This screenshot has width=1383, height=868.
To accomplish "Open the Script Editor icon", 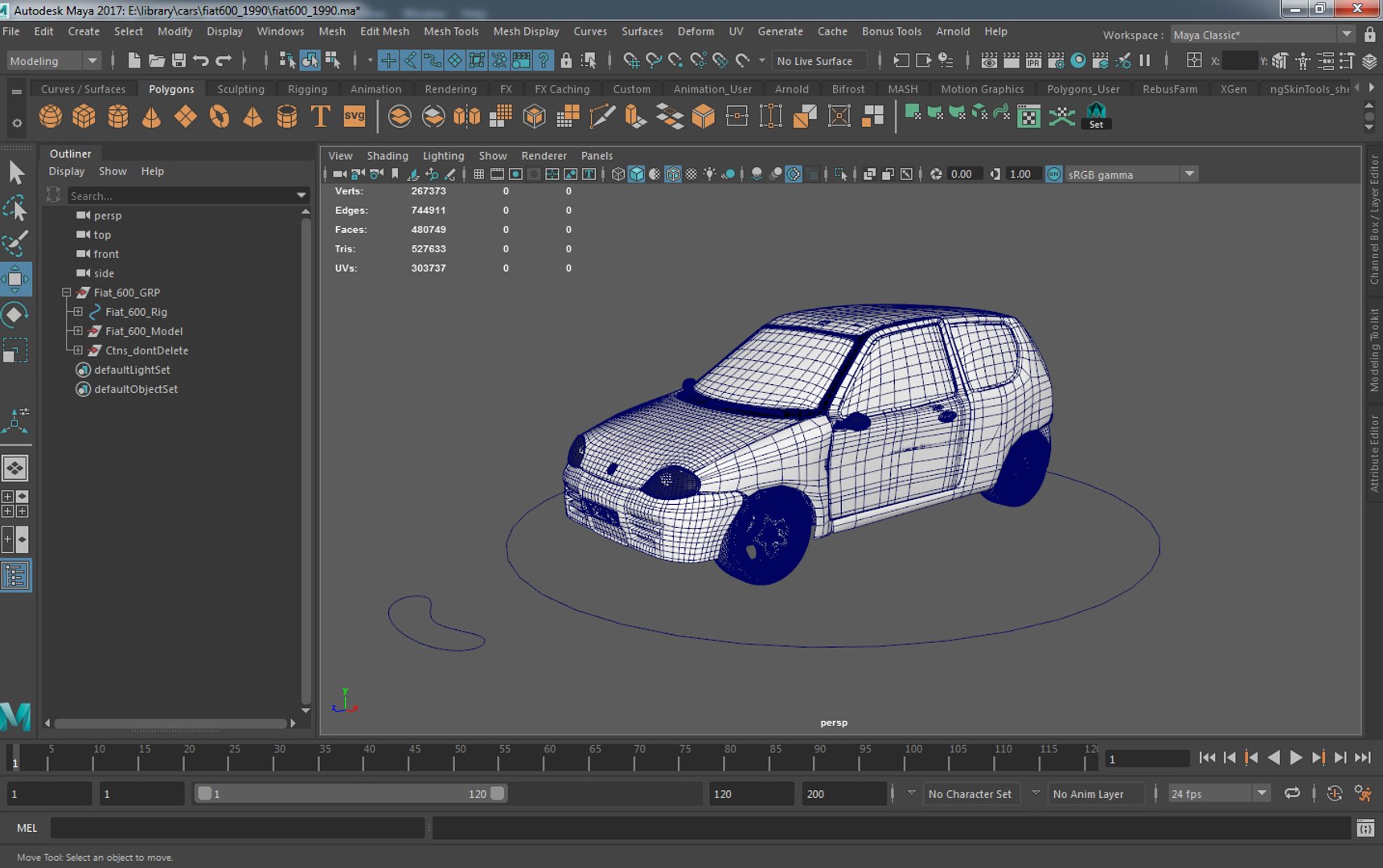I will pos(1365,828).
